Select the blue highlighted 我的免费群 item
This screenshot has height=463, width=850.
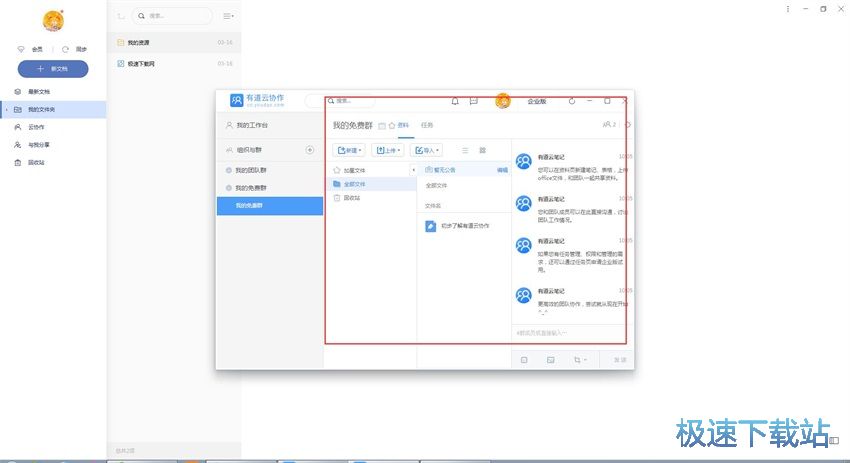coord(269,206)
